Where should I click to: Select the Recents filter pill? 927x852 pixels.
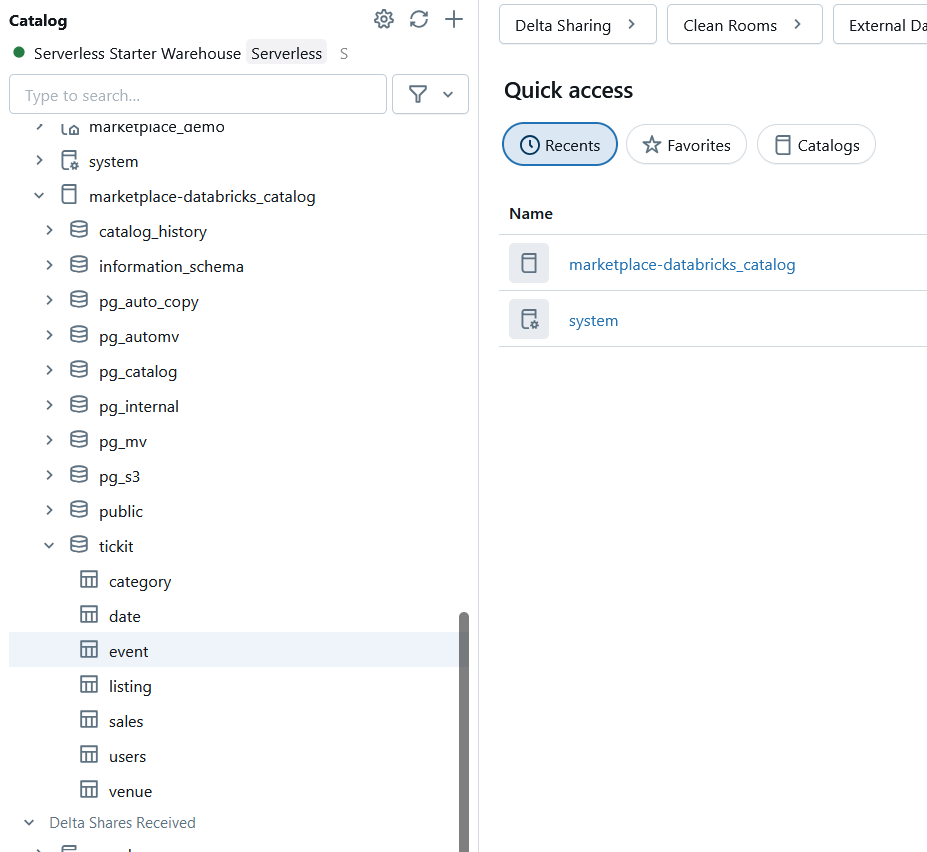tap(560, 145)
